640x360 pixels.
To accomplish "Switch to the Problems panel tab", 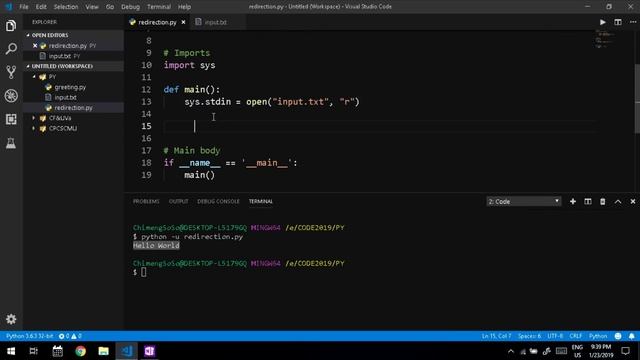I will pos(146,202).
